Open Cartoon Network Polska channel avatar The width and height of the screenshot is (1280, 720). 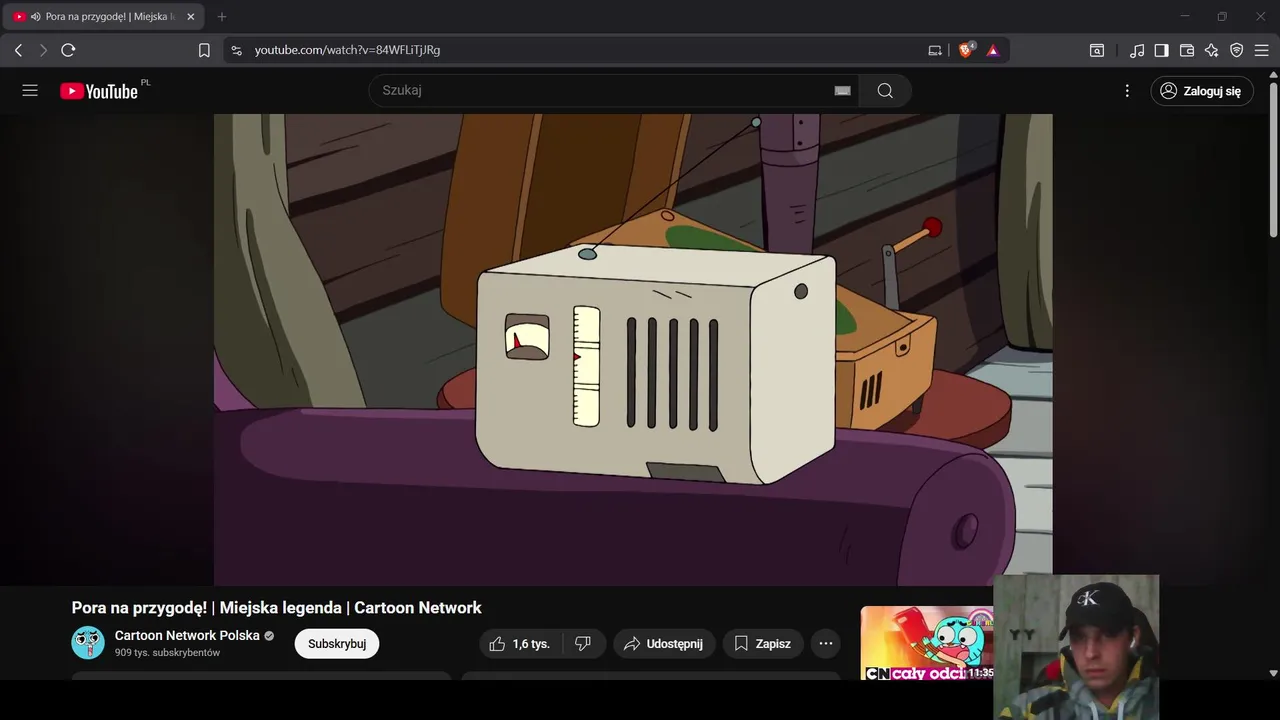click(x=88, y=643)
